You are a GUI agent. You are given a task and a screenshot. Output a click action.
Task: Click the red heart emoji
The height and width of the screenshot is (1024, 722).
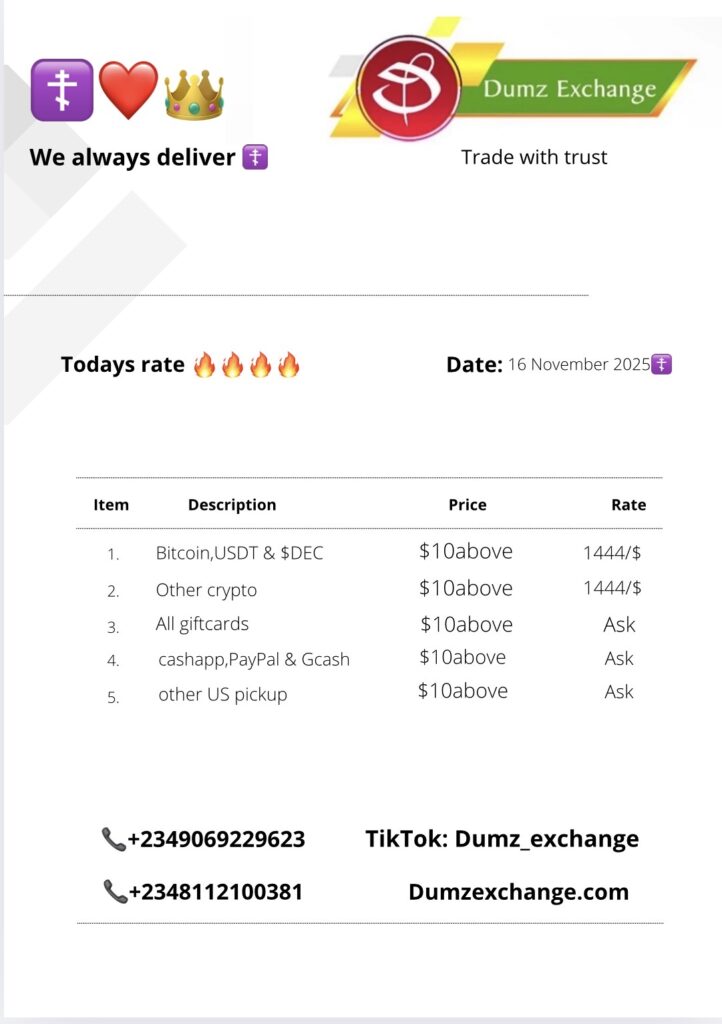[128, 90]
